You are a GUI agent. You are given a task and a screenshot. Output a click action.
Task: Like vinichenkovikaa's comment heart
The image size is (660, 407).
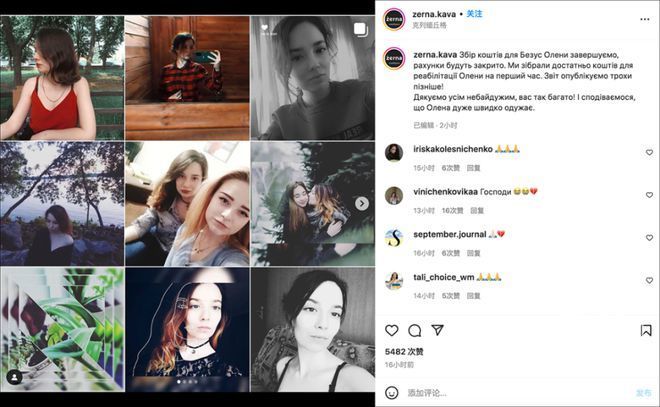tap(649, 195)
